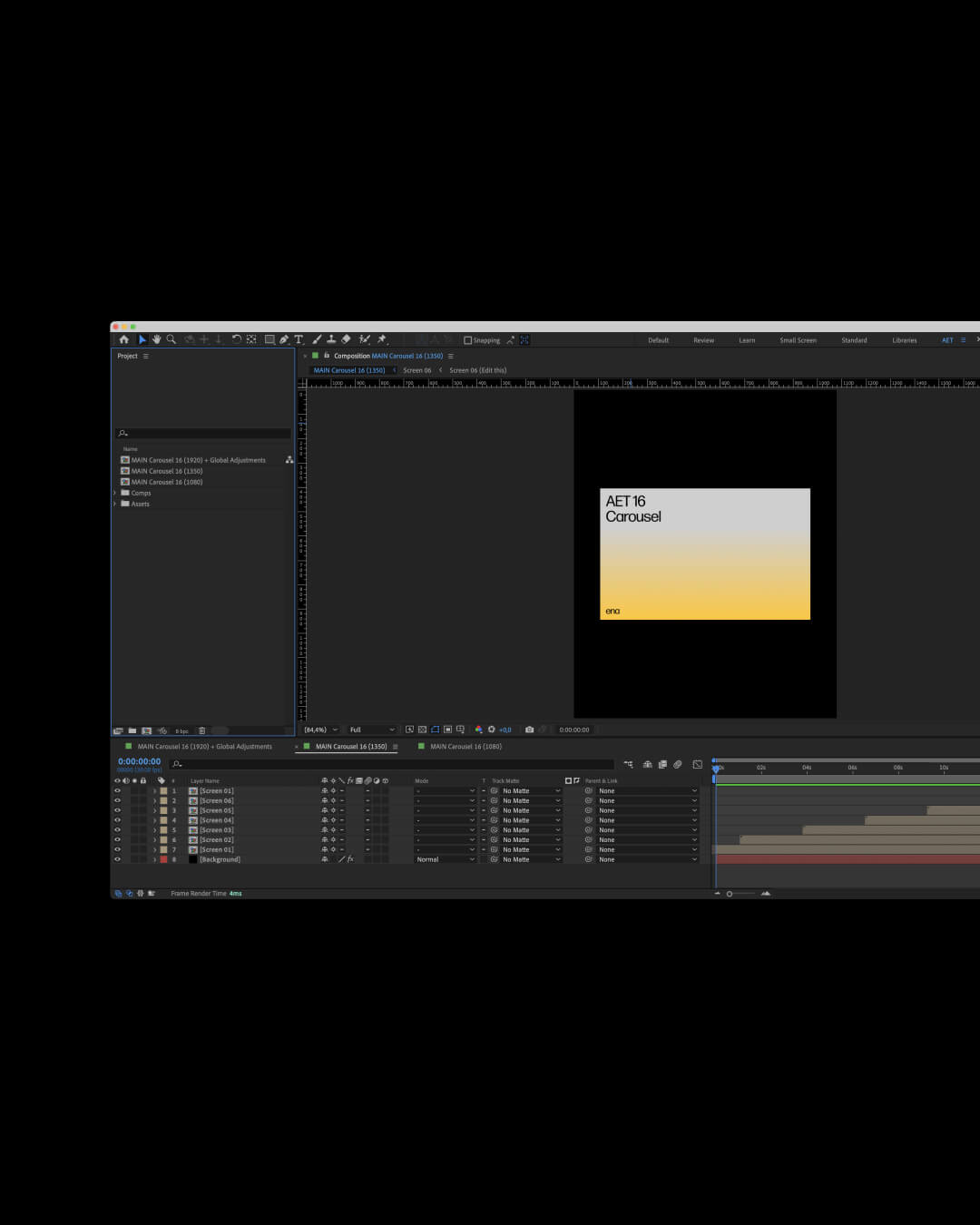Expand the Comps folder in the Project panel

click(115, 493)
